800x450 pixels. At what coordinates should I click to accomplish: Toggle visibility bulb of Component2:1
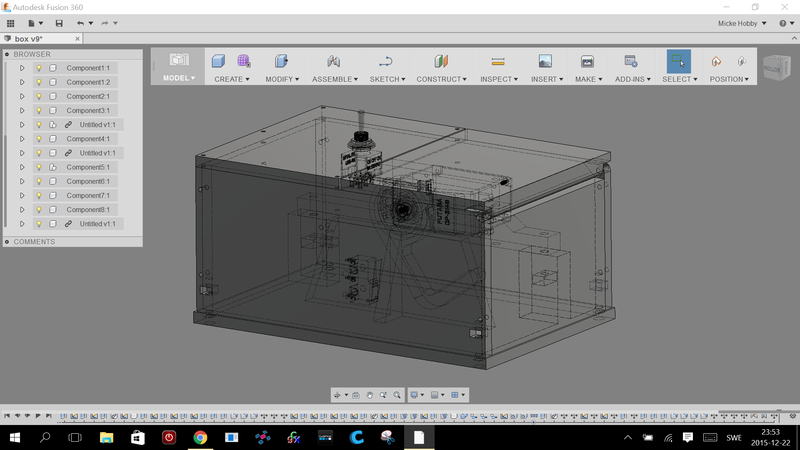pos(39,96)
